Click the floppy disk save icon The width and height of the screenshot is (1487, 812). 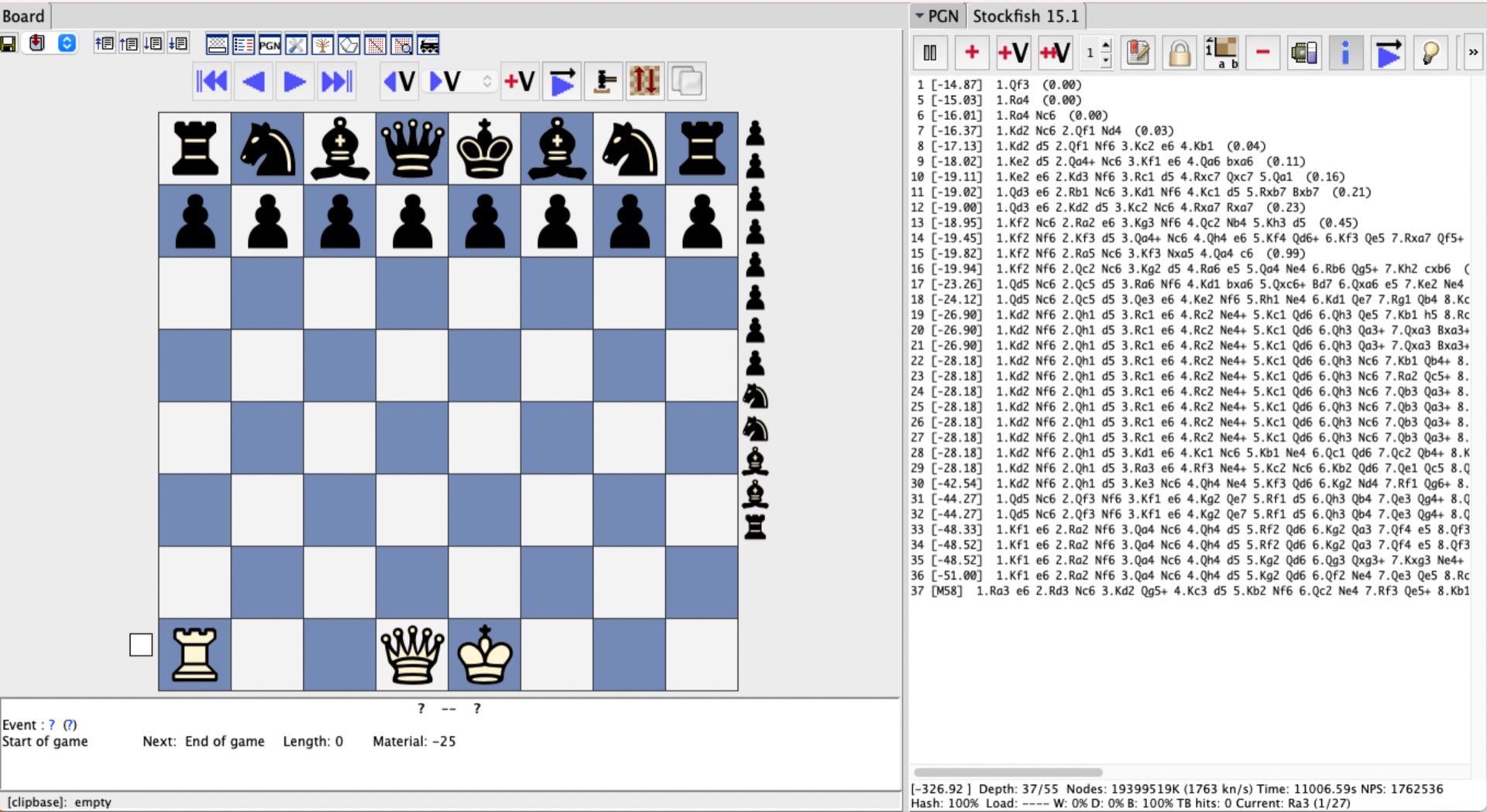click(9, 44)
